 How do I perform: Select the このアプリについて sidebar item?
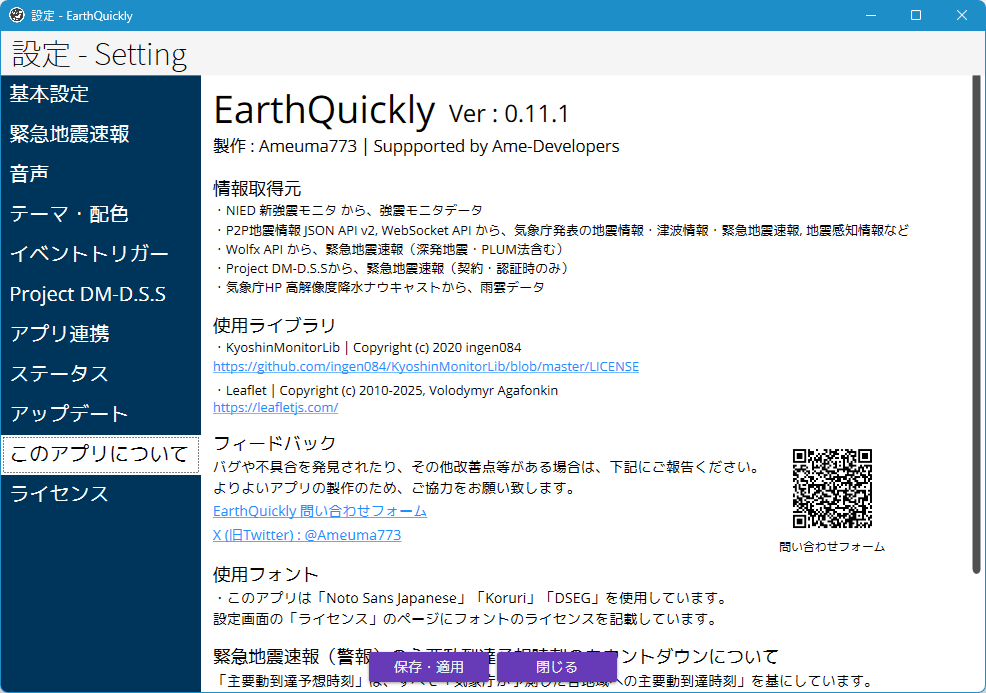pos(101,454)
